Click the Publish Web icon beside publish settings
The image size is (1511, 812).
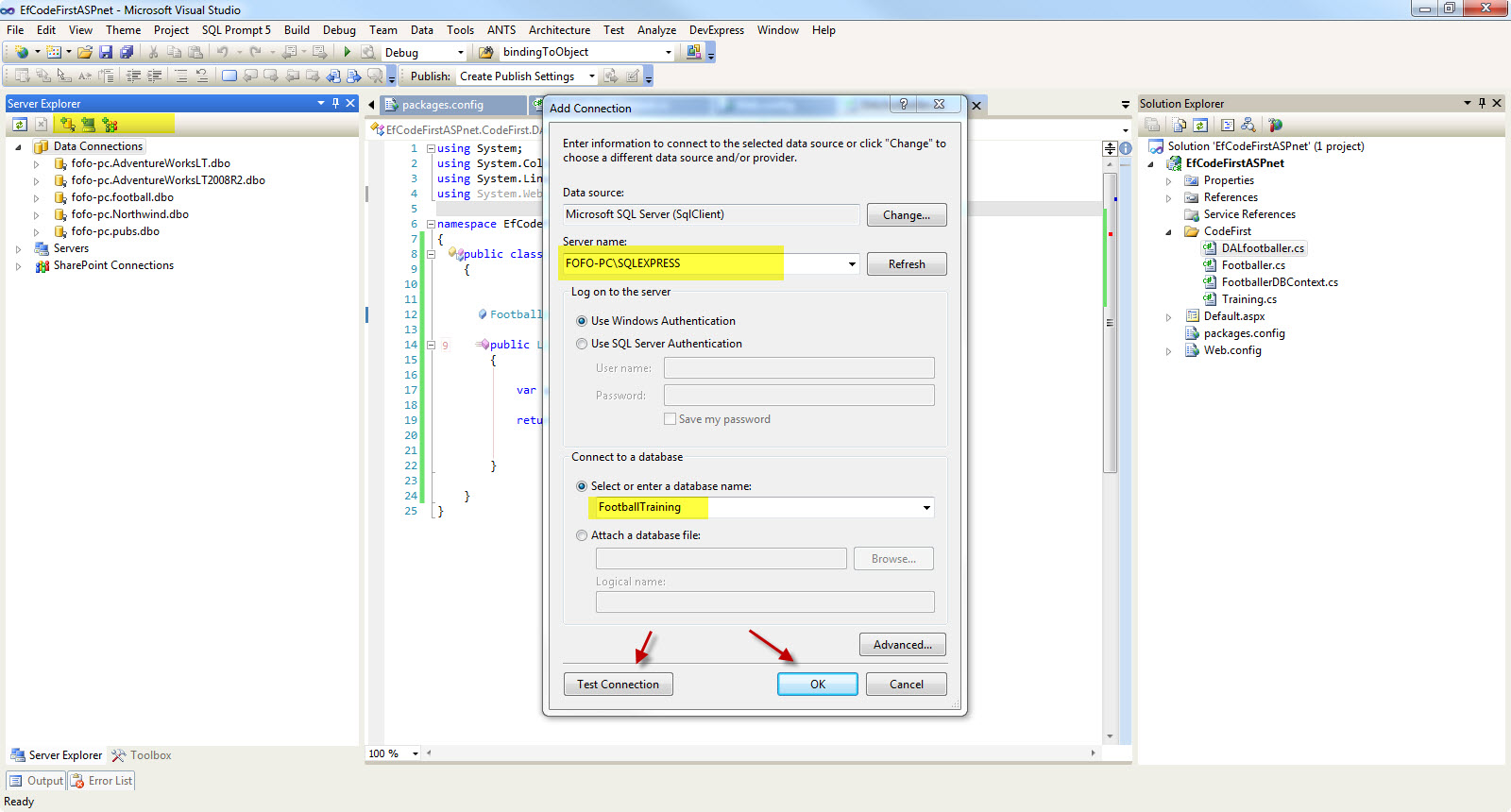click(610, 76)
